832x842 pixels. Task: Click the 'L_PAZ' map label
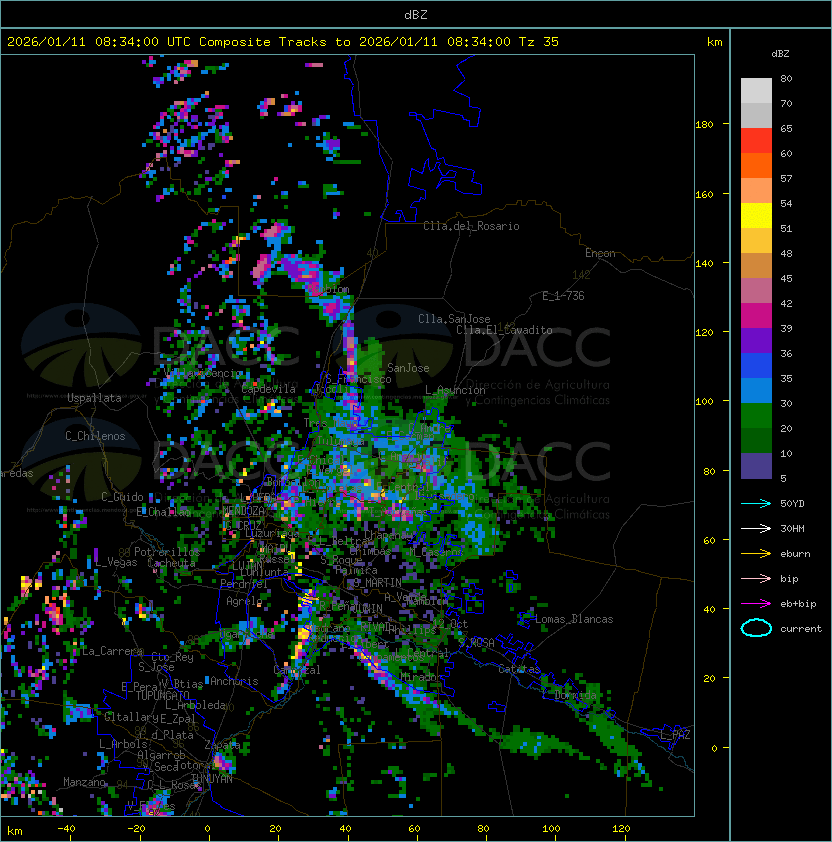675,735
